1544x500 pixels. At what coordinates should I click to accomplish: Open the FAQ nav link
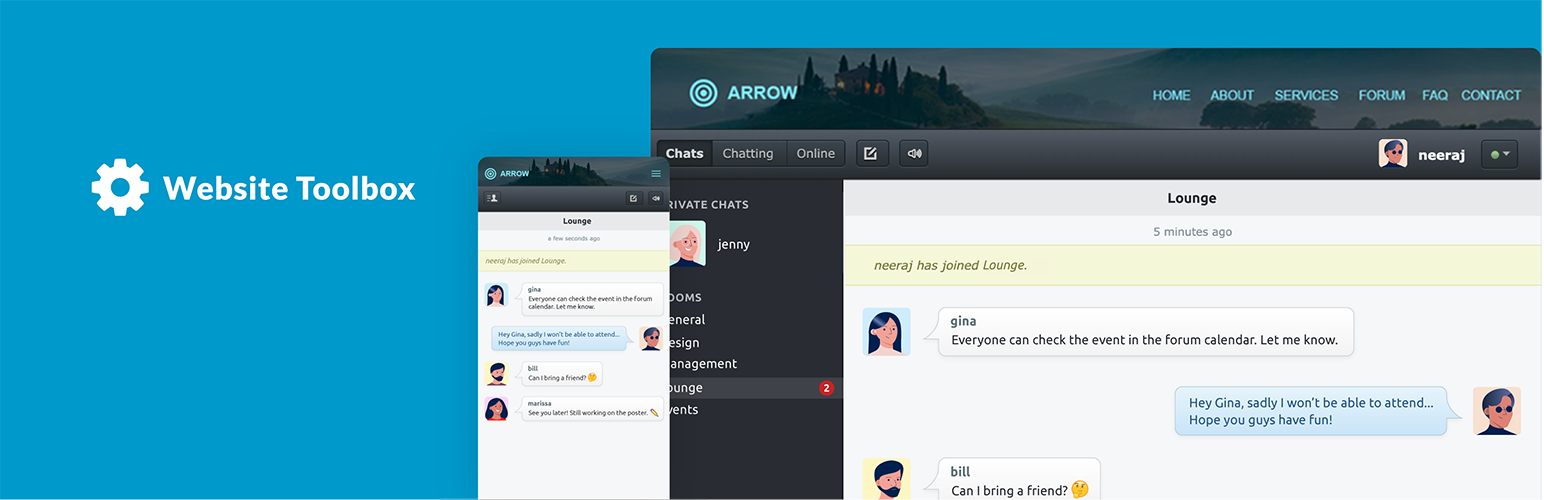tap(1435, 95)
